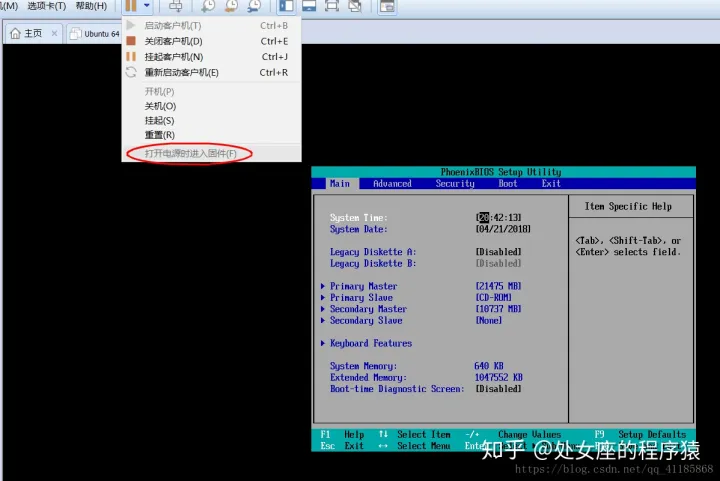Expand the Secondary Master entry
720x481 pixels.
(364, 309)
